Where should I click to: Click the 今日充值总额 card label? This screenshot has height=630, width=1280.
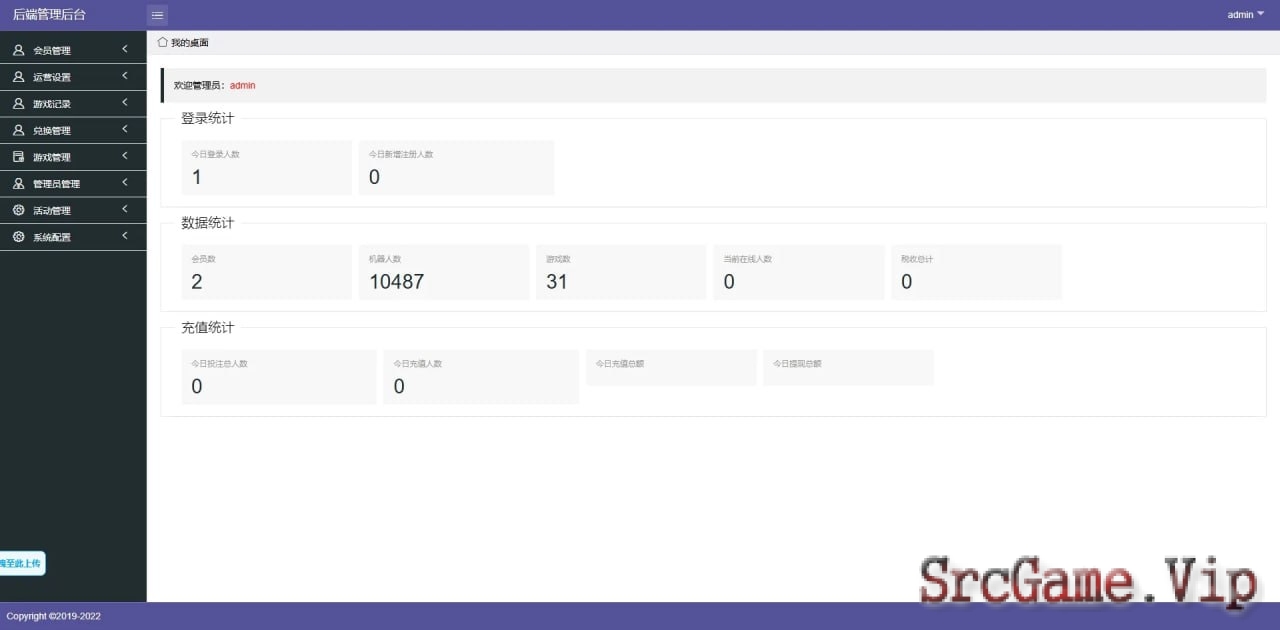620,363
